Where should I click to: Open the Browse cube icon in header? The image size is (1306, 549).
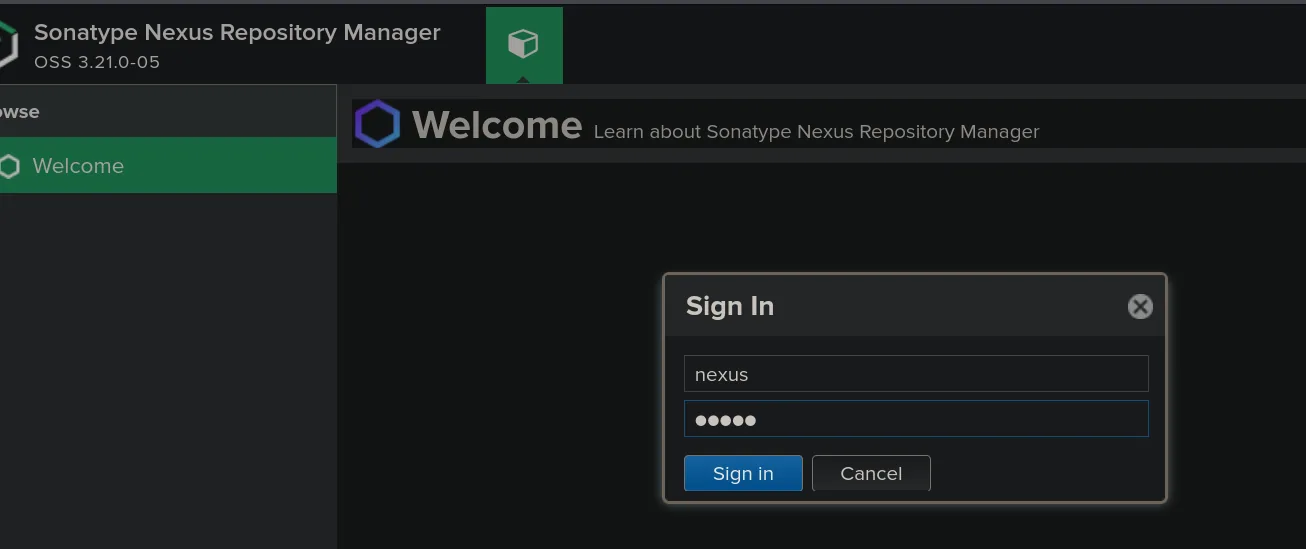point(524,44)
